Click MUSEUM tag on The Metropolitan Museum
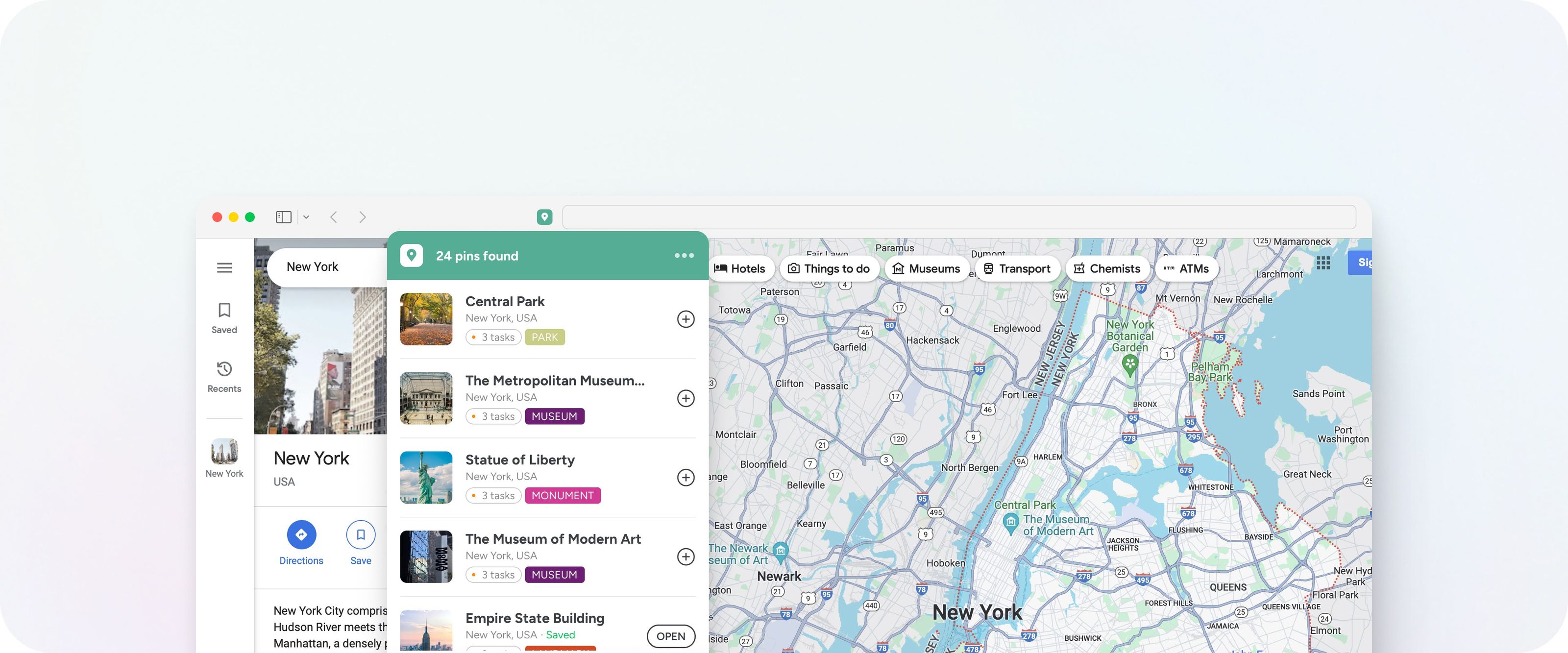This screenshot has width=1568, height=653. click(x=555, y=416)
